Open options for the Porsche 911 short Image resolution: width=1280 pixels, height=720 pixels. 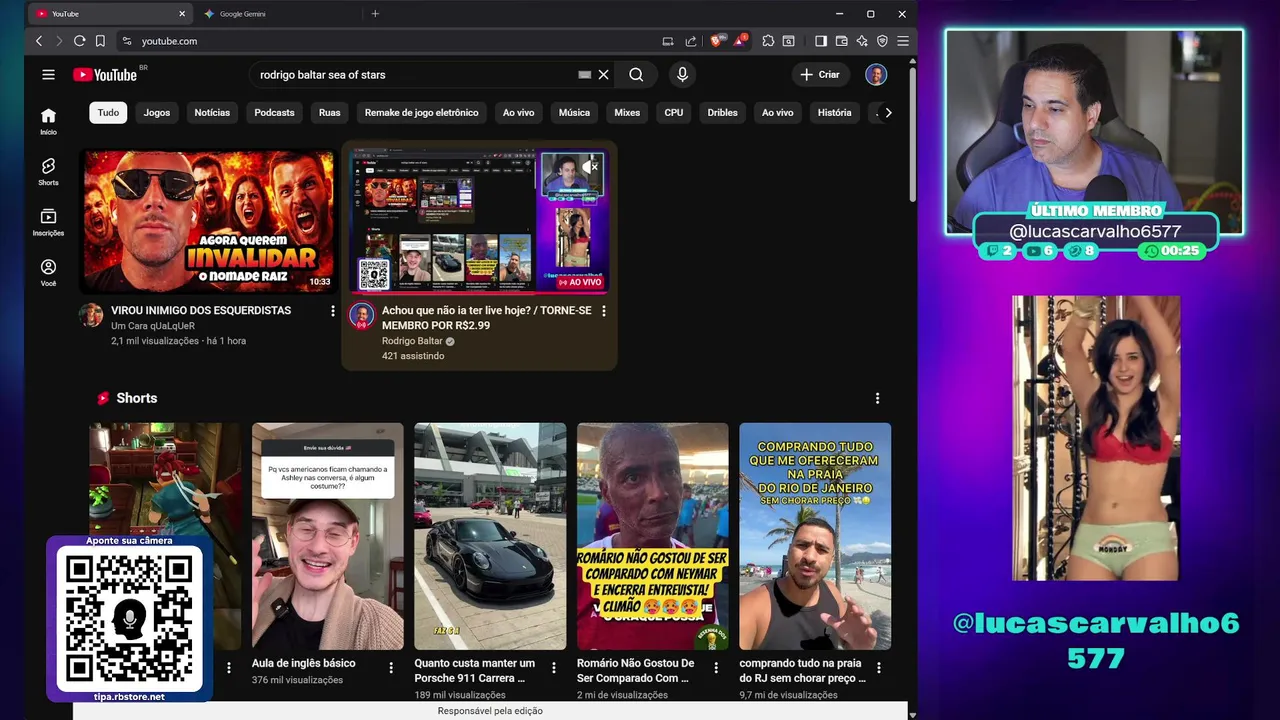pyautogui.click(x=553, y=667)
